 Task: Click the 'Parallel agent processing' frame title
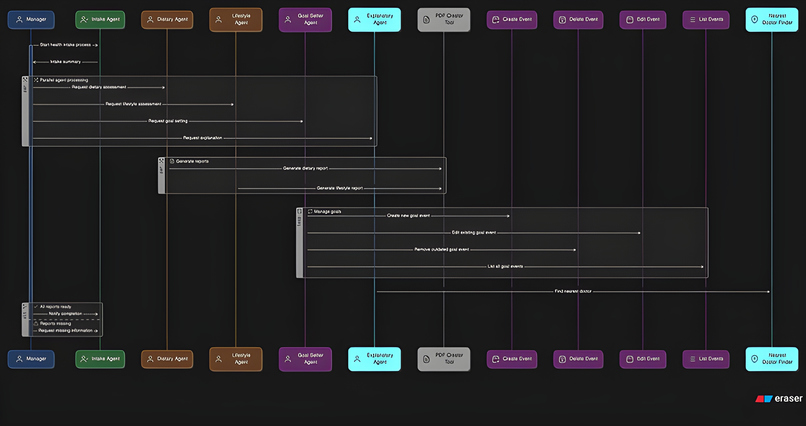[x=64, y=80]
